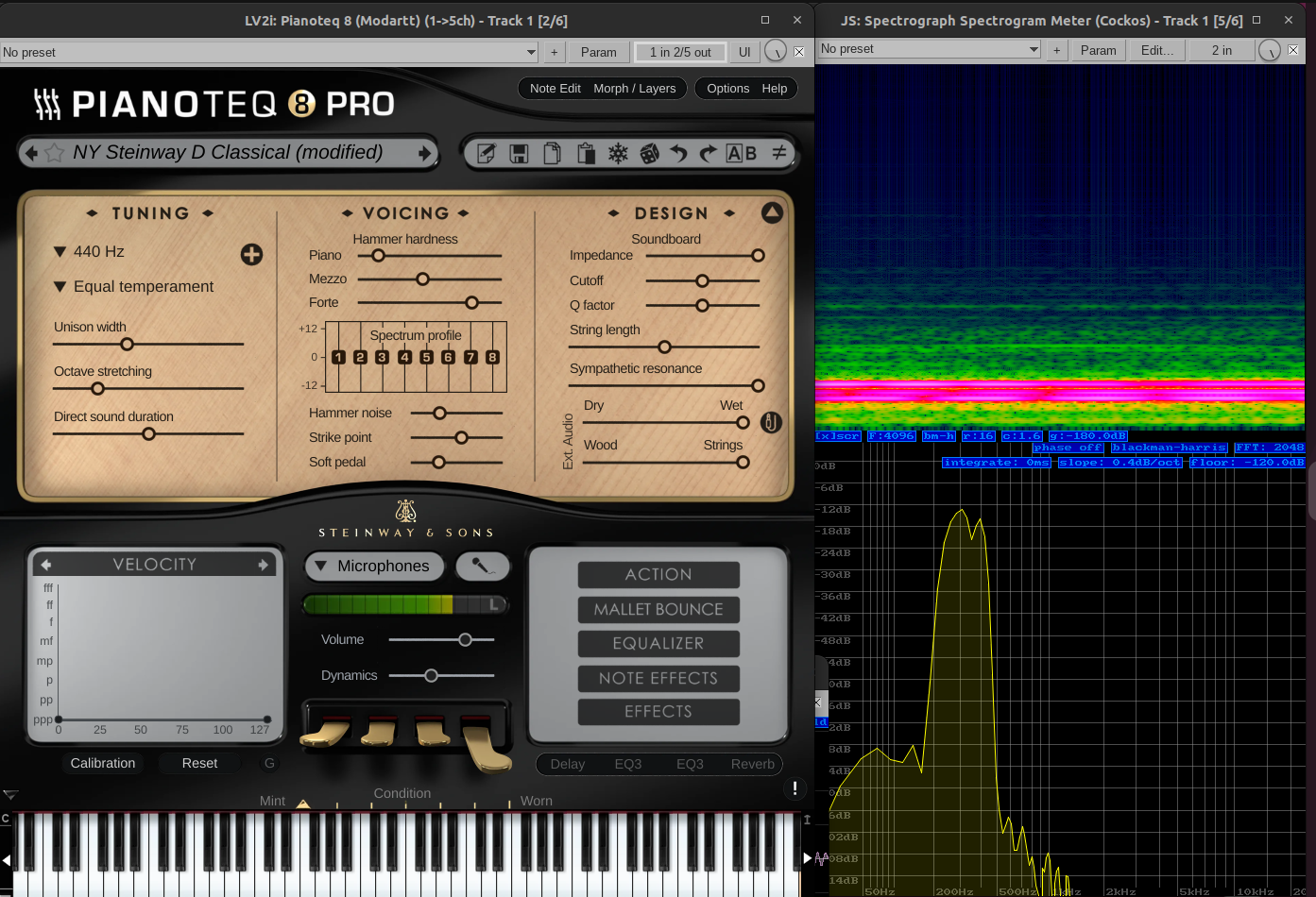Click the 'FFT: 2048' value field
Image resolution: width=1316 pixels, height=897 pixels.
(x=1270, y=448)
